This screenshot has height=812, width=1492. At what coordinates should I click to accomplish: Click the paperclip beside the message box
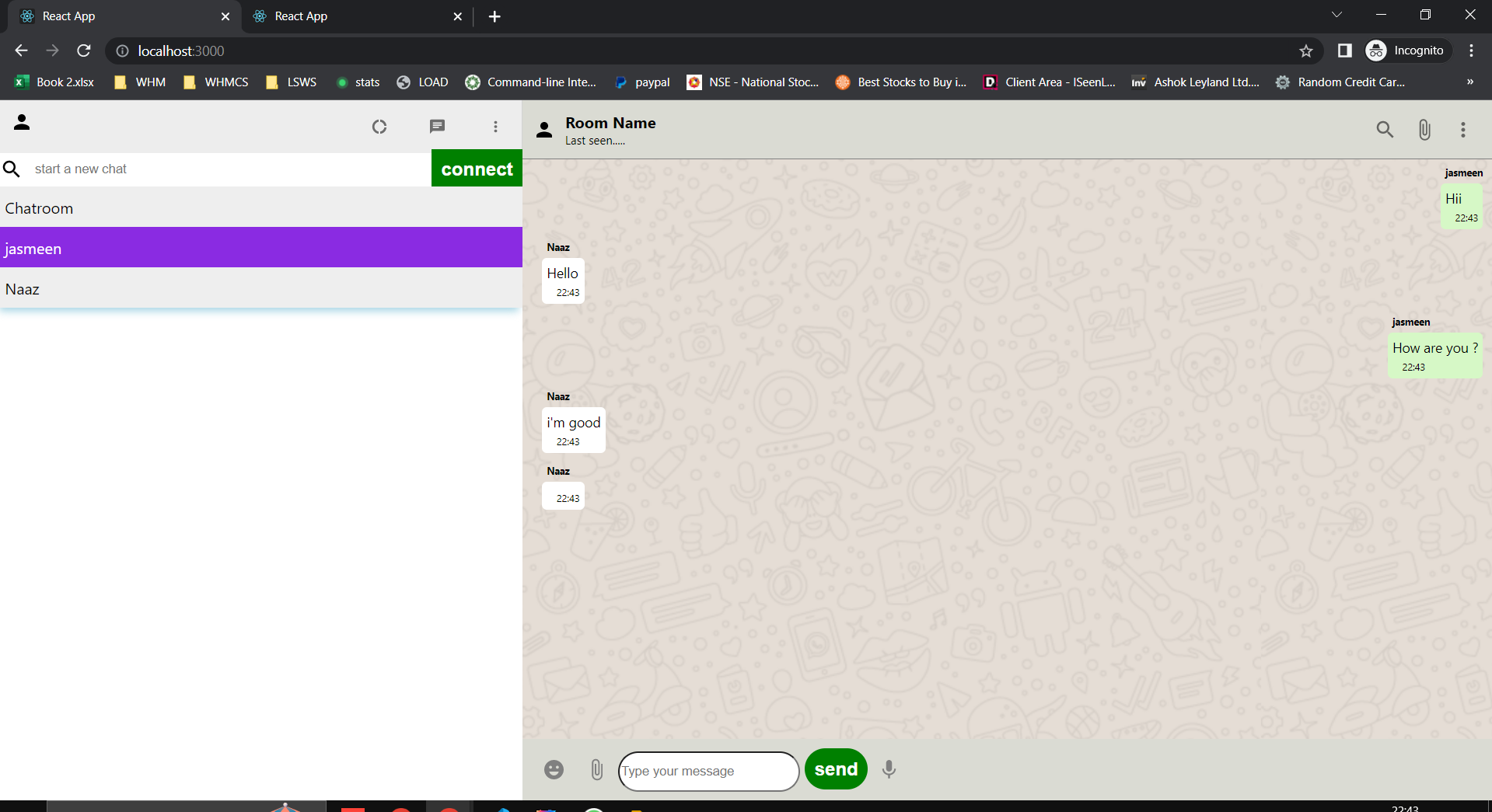pyautogui.click(x=597, y=769)
